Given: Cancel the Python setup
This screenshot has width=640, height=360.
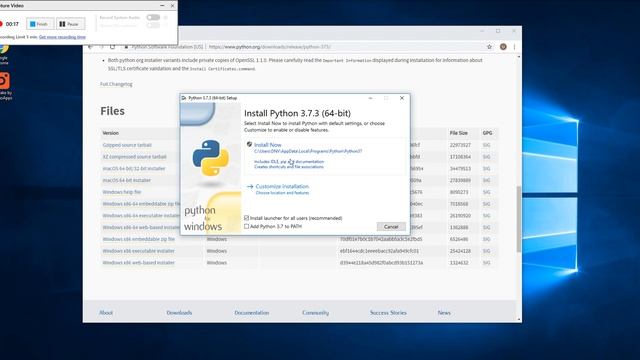Looking at the screenshot, I should tap(391, 227).
